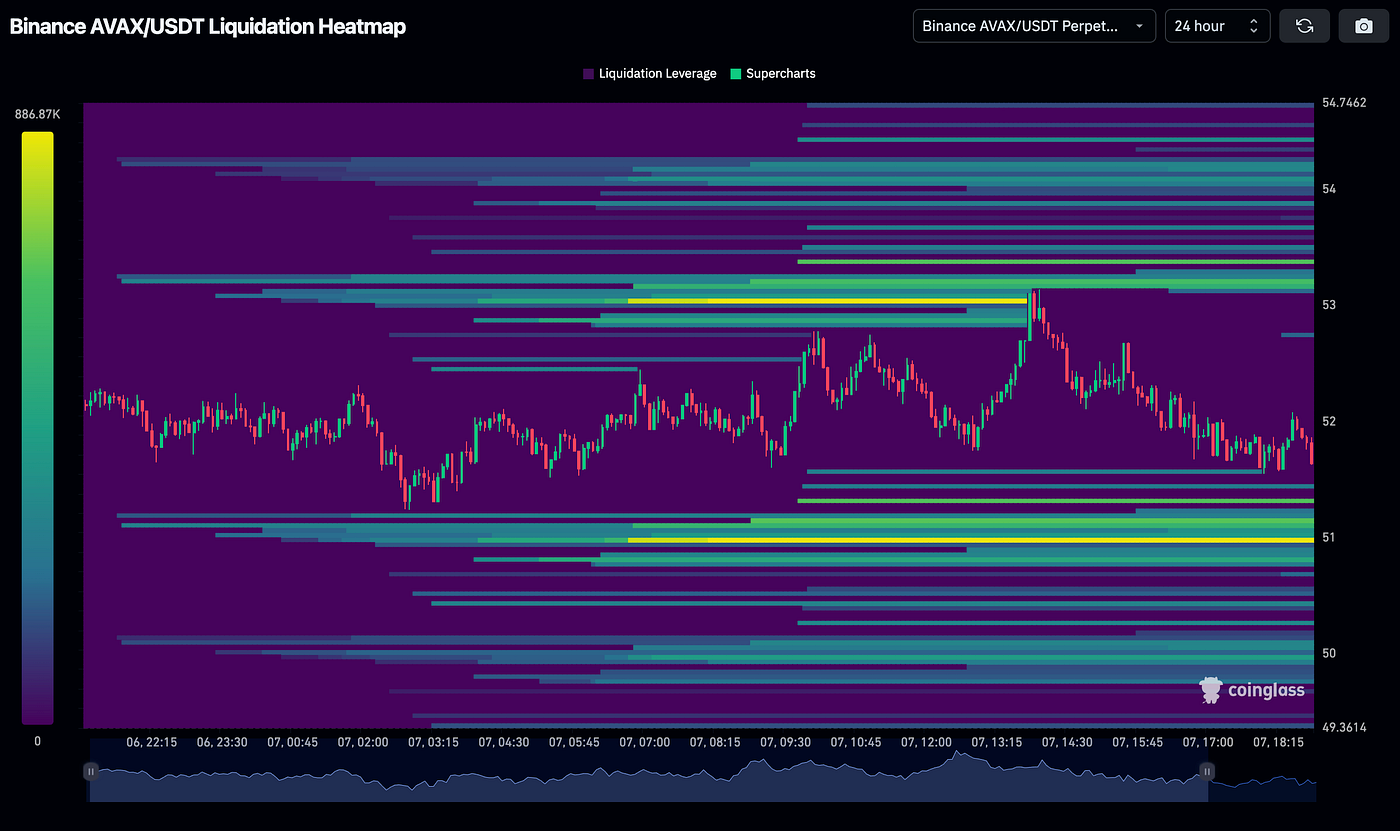
Task: Click the 07, 14:30 time axis label
Action: (1066, 743)
